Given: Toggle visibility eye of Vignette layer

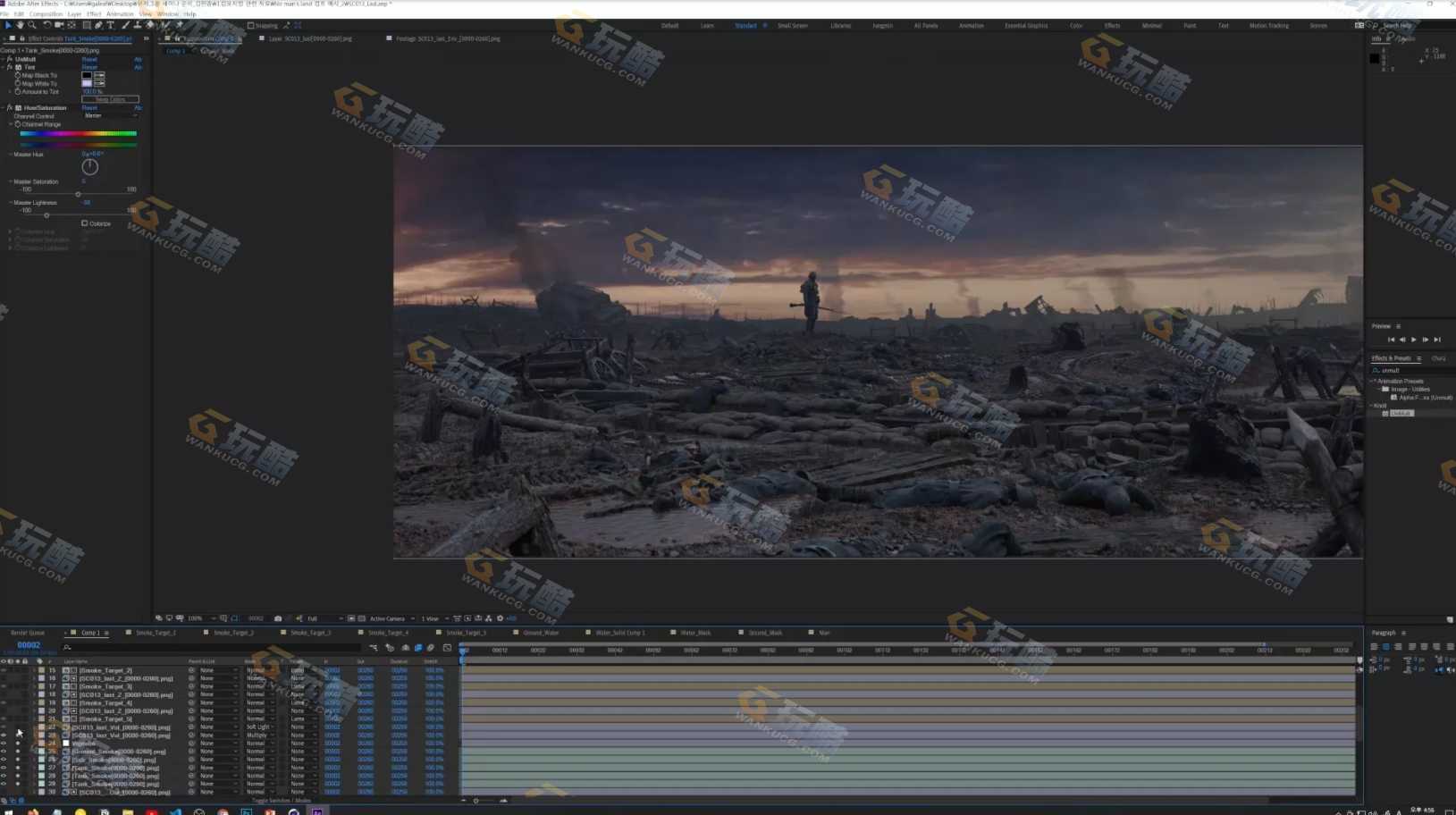Looking at the screenshot, I should [x=4, y=744].
